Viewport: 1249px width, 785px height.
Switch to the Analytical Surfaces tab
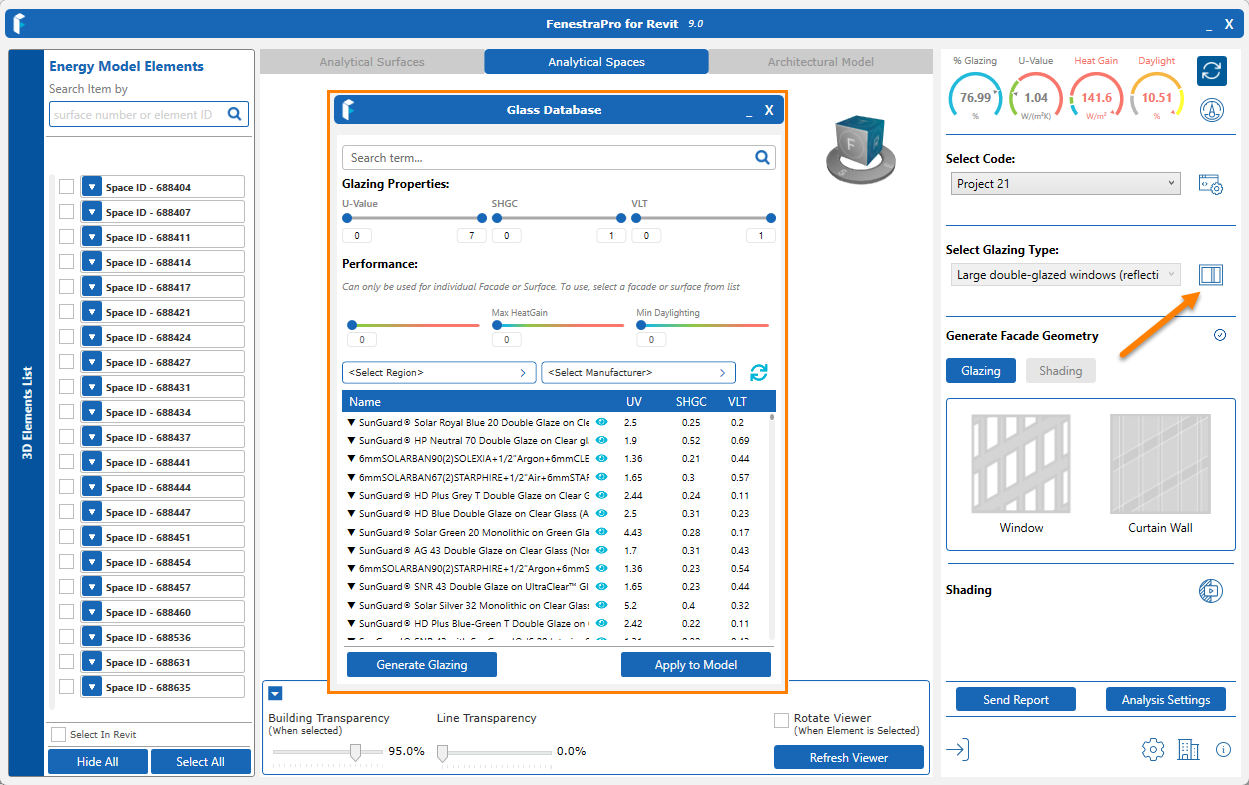[372, 62]
